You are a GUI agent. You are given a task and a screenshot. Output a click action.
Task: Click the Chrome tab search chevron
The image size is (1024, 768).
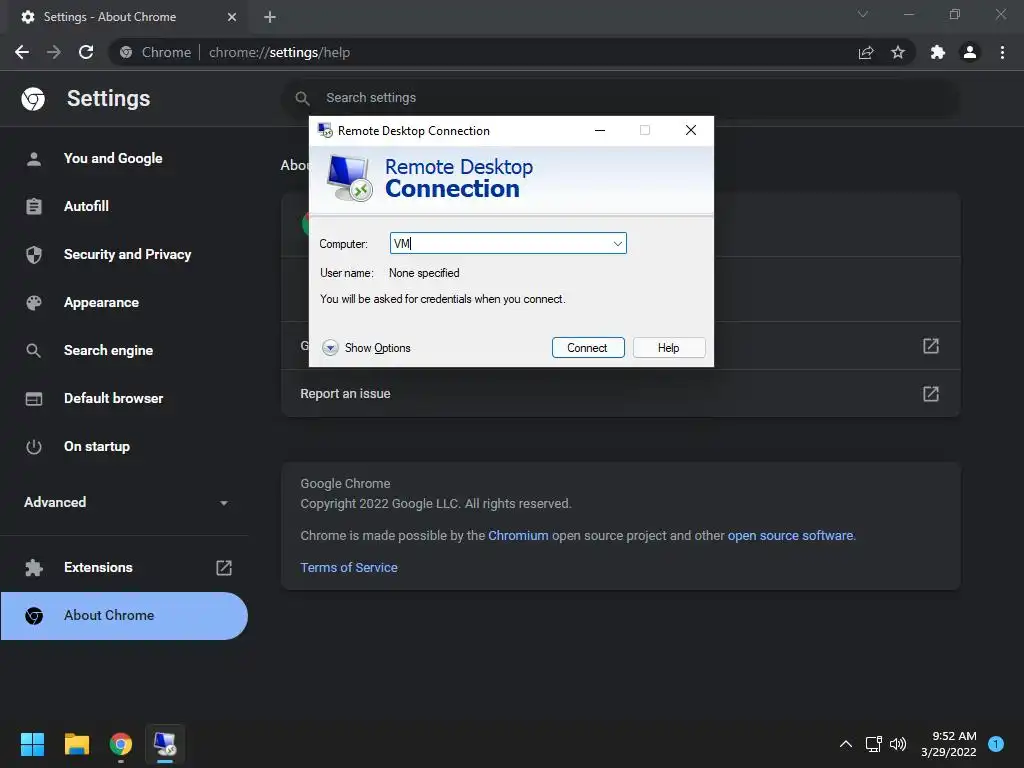click(863, 14)
